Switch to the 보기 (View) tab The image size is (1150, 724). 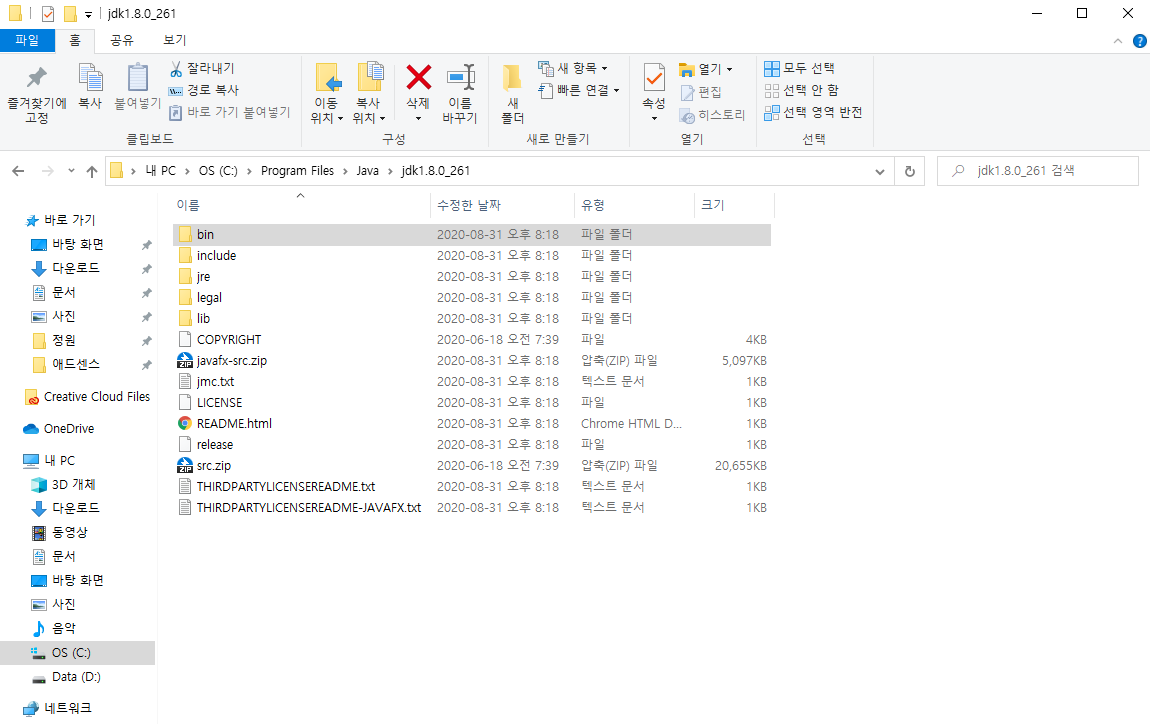click(x=175, y=40)
